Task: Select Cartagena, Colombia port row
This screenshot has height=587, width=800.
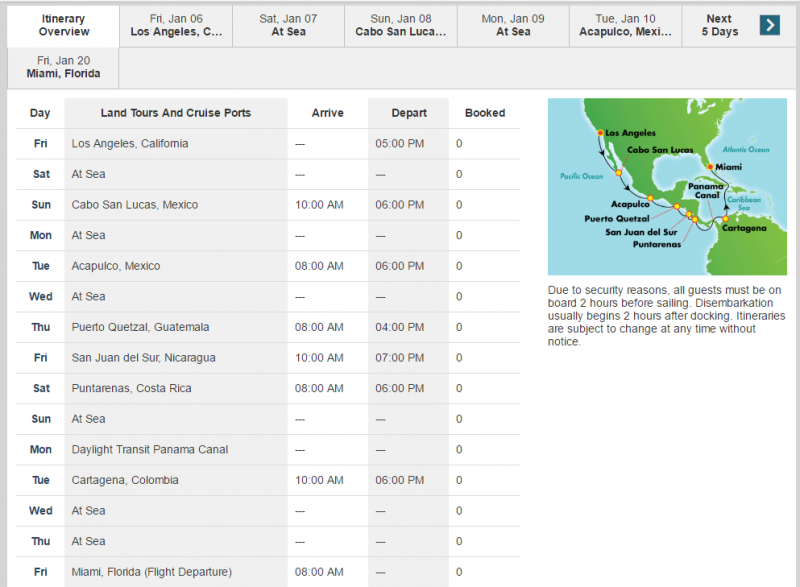Action: [123, 480]
